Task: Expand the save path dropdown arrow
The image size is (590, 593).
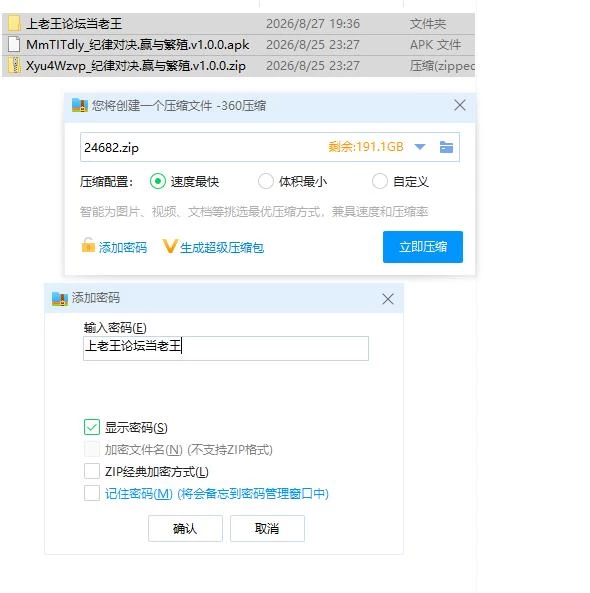Action: (420, 147)
